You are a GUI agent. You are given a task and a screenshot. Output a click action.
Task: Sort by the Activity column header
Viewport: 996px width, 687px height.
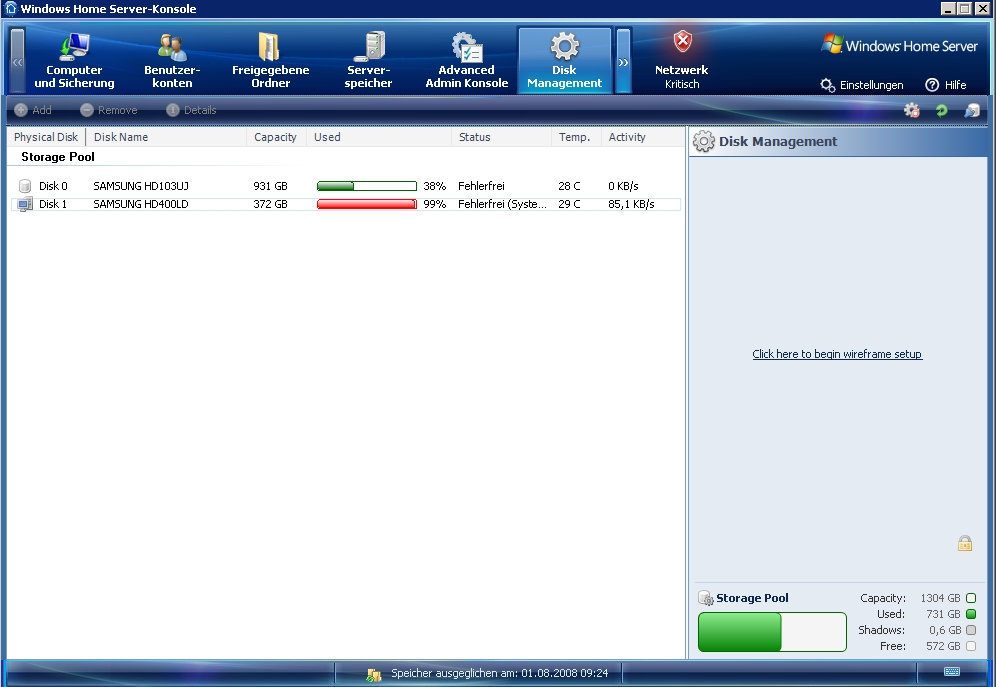click(x=642, y=137)
